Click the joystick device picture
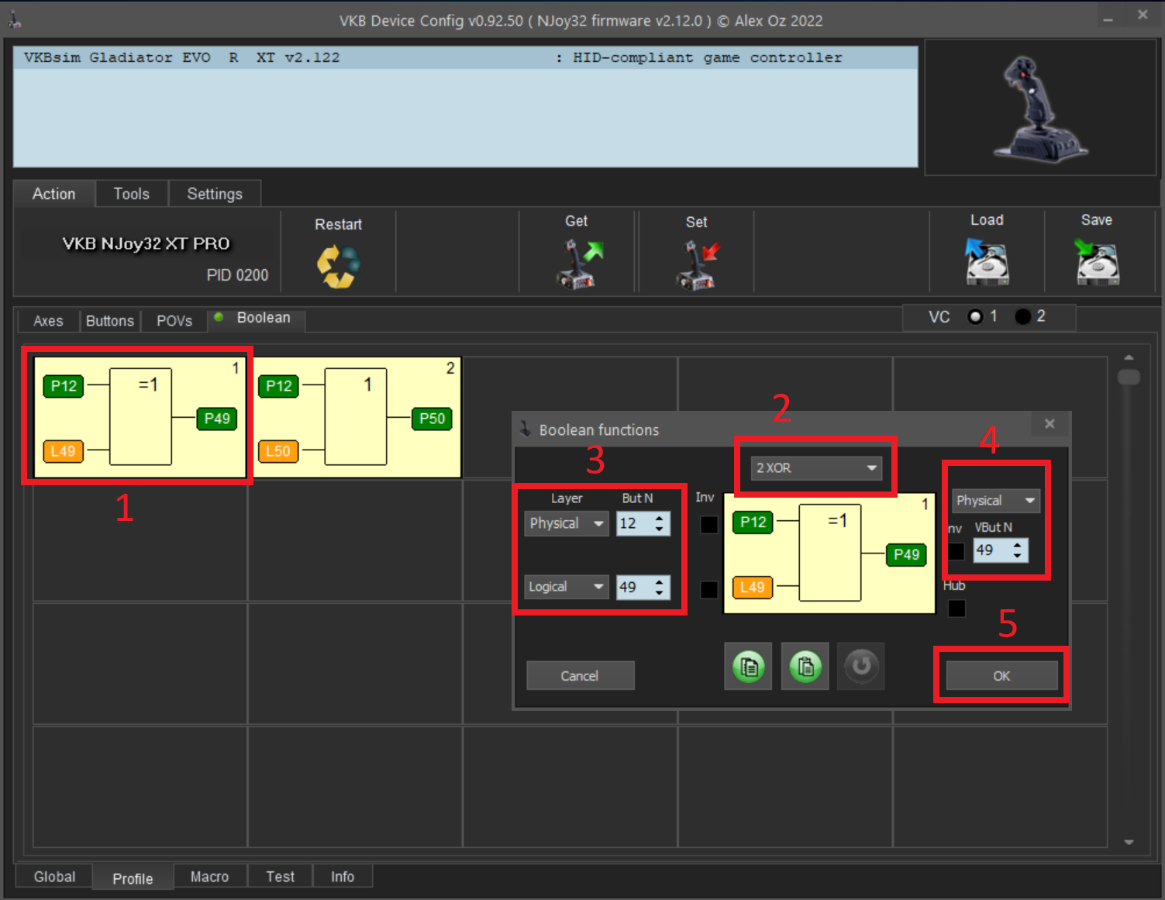 [x=1041, y=108]
